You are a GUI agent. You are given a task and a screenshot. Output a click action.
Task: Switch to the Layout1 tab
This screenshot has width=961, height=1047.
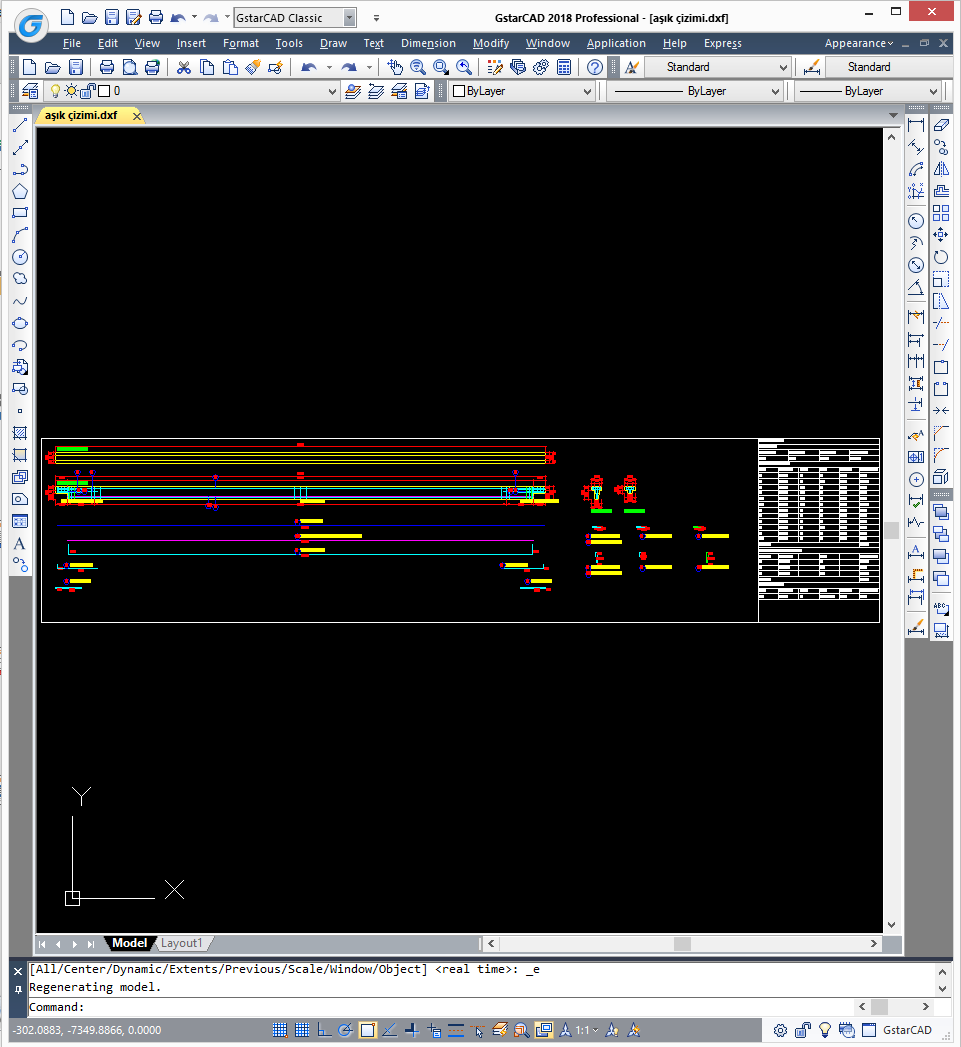pos(181,943)
